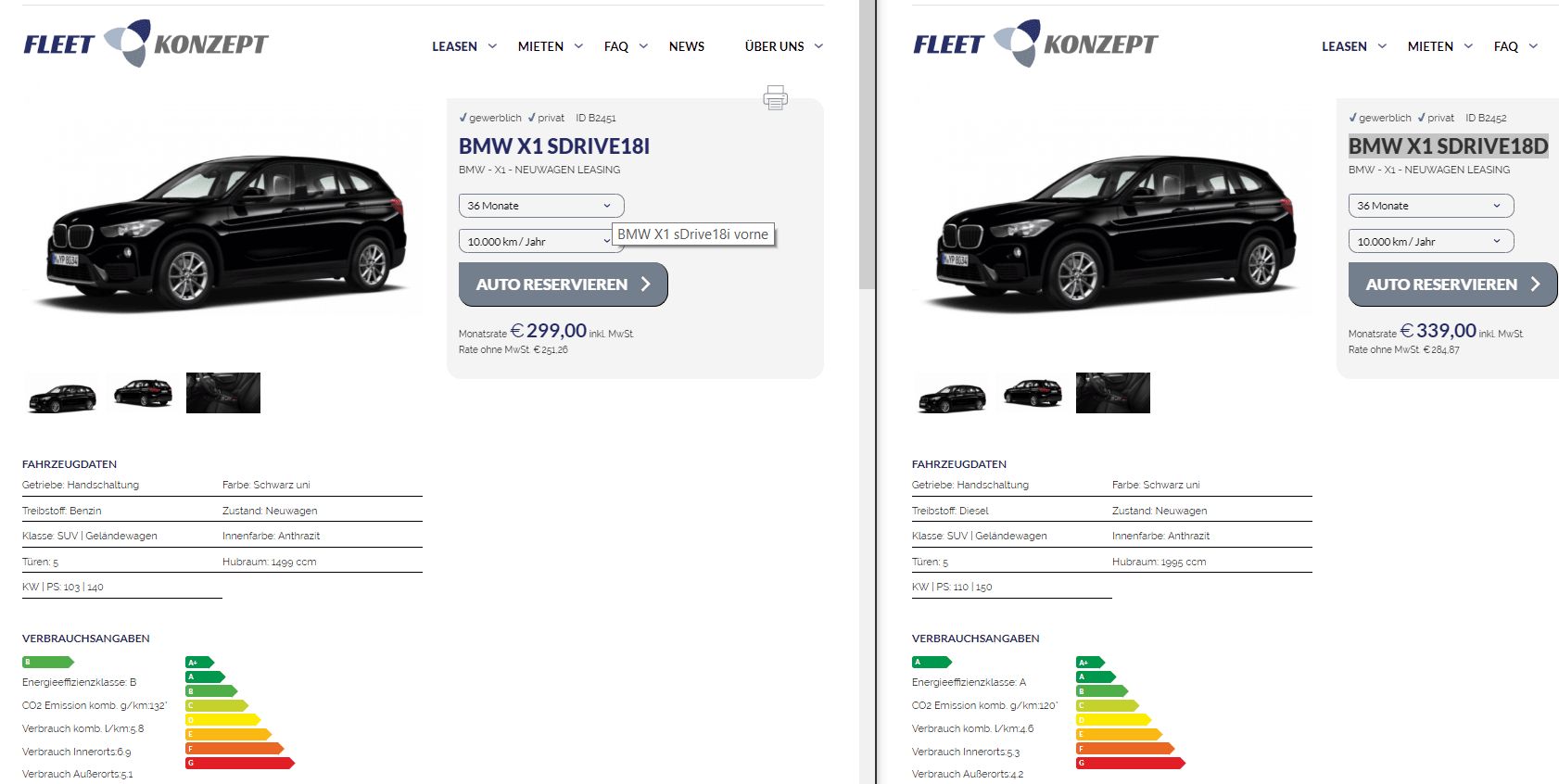
Task: Expand ÜBER UNS chevron in left window
Action: click(x=818, y=46)
